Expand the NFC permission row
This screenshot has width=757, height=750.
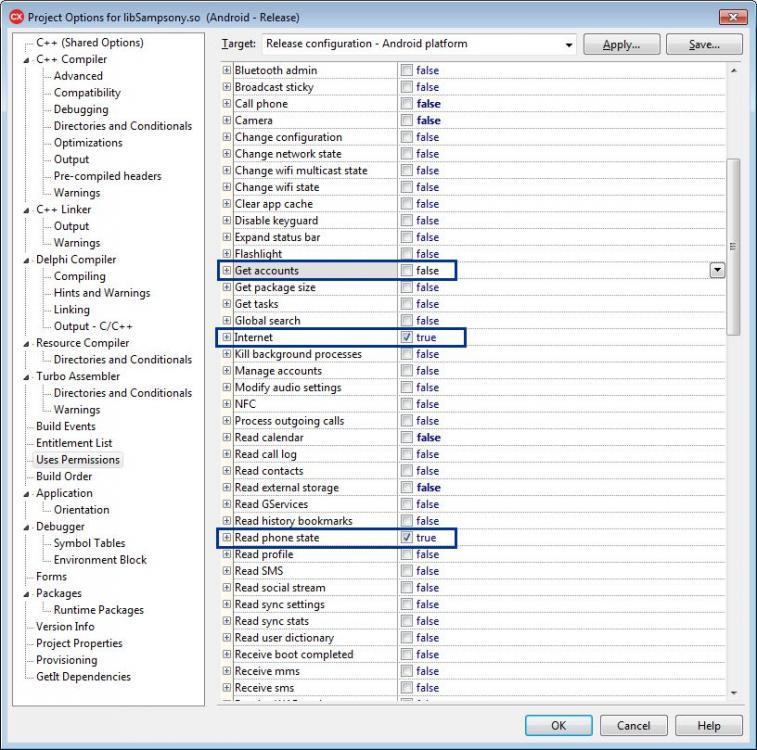point(226,403)
